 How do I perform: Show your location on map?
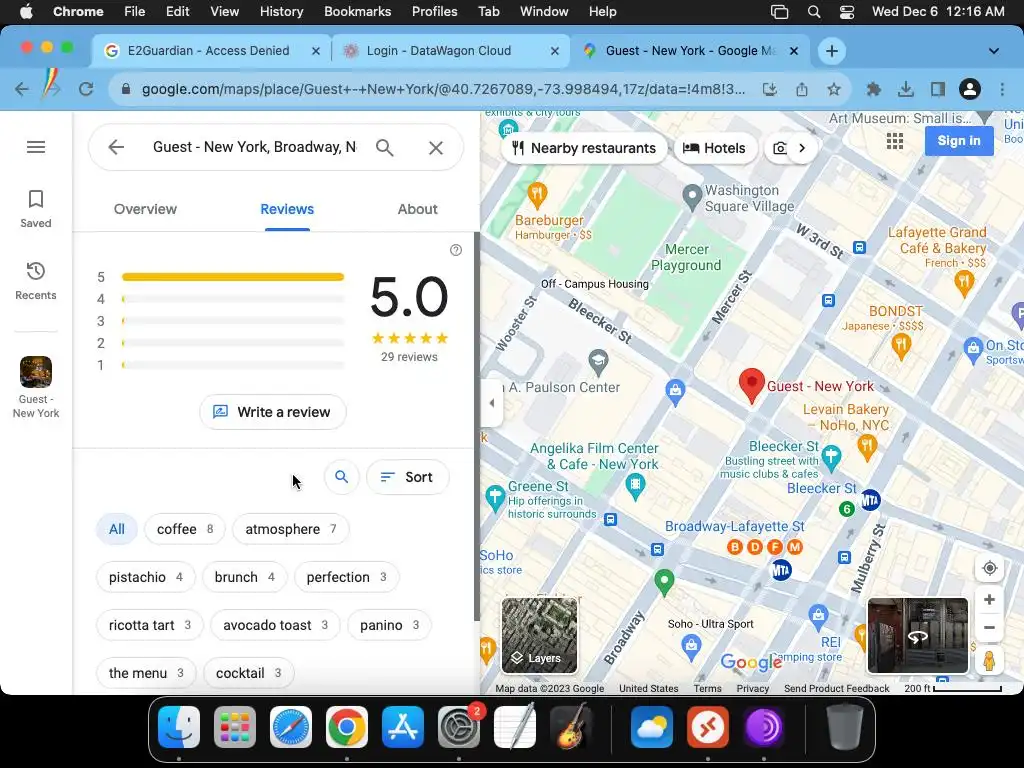pyautogui.click(x=989, y=568)
